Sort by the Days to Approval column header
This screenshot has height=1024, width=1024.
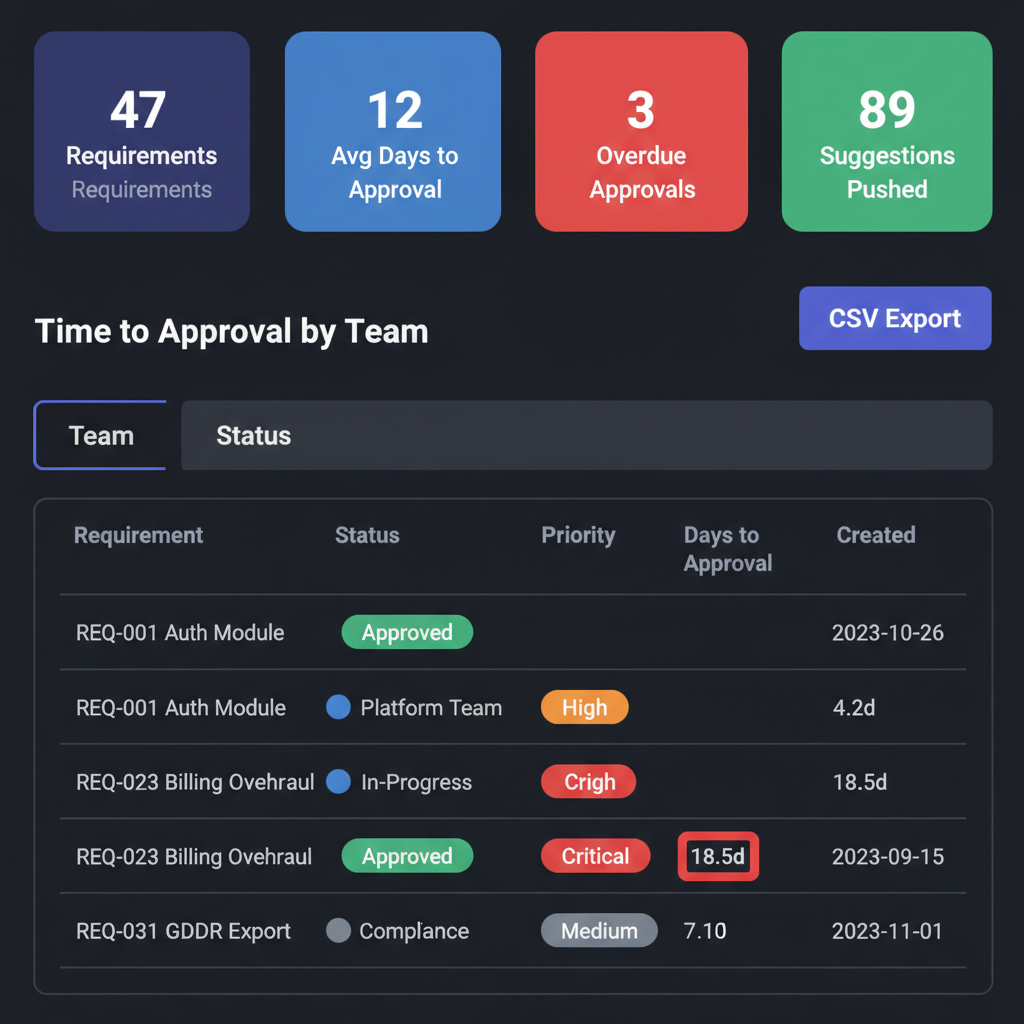[x=728, y=549]
